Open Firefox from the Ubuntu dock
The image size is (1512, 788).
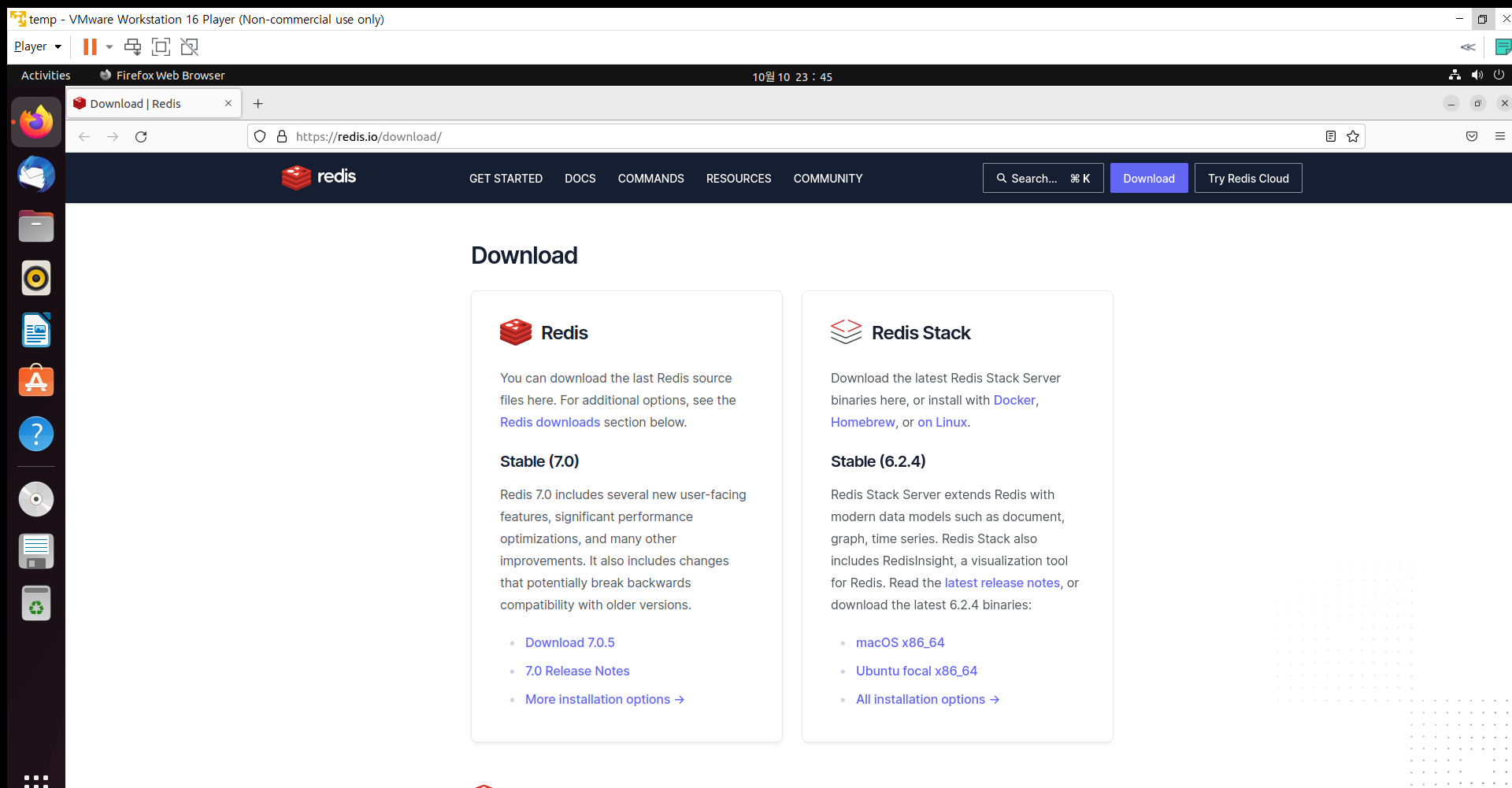coord(36,122)
